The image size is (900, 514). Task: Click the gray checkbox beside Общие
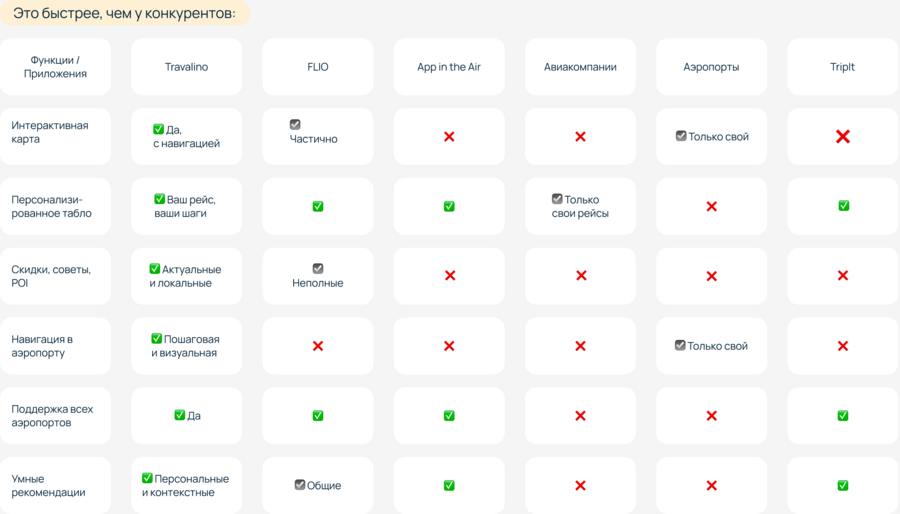pyautogui.click(x=300, y=485)
